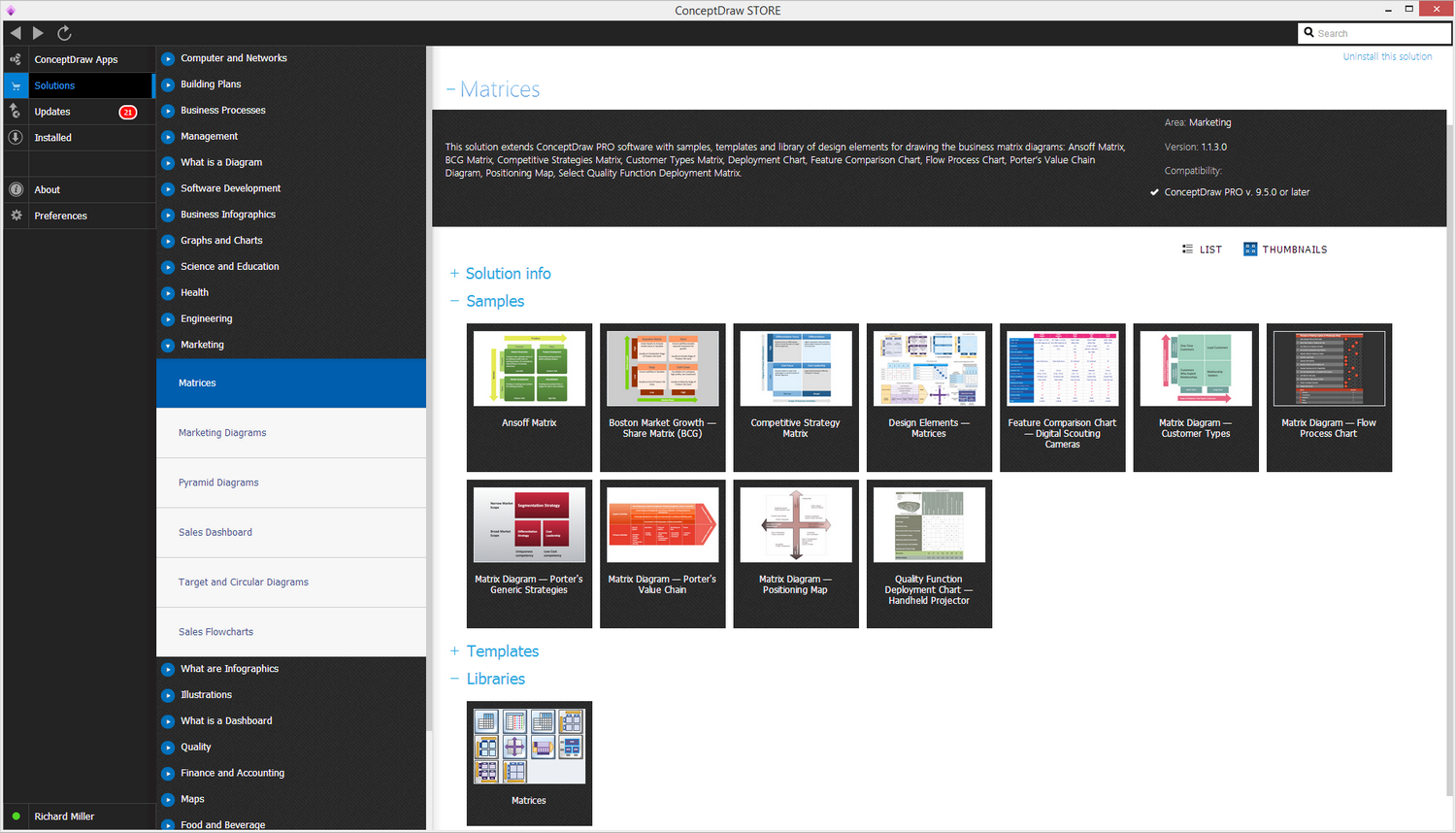Select the Matrices solution item
This screenshot has height=833, width=1456.
click(x=291, y=383)
